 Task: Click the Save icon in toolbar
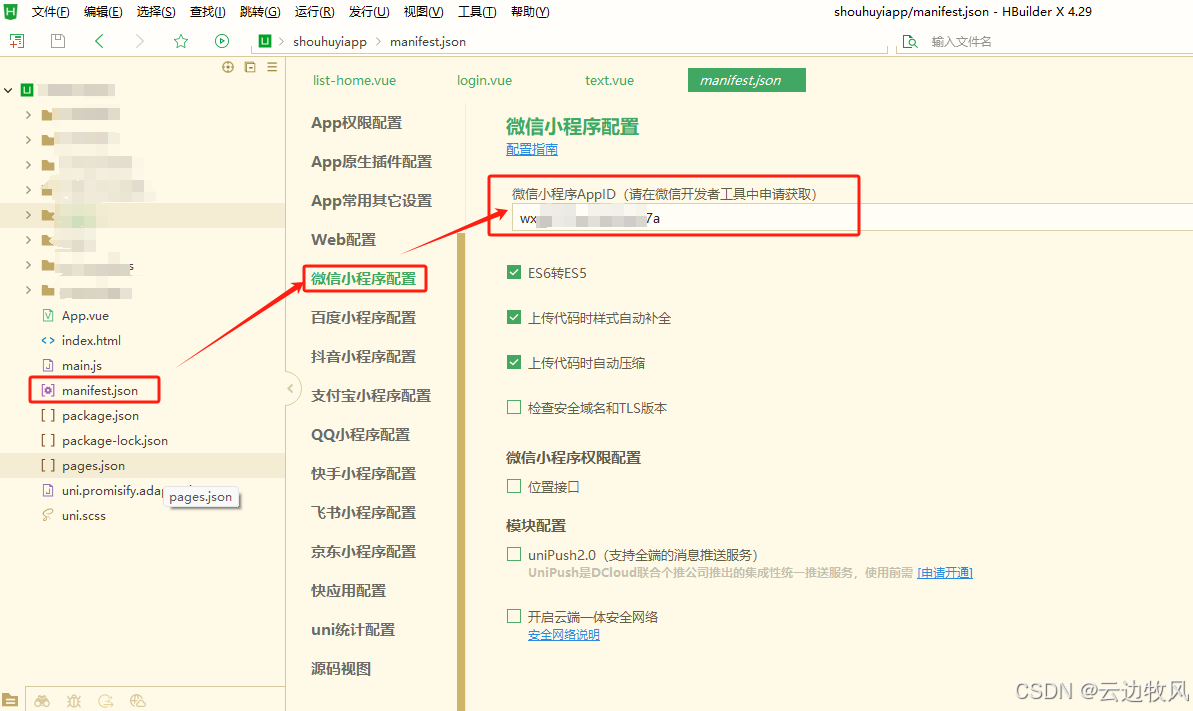(57, 41)
